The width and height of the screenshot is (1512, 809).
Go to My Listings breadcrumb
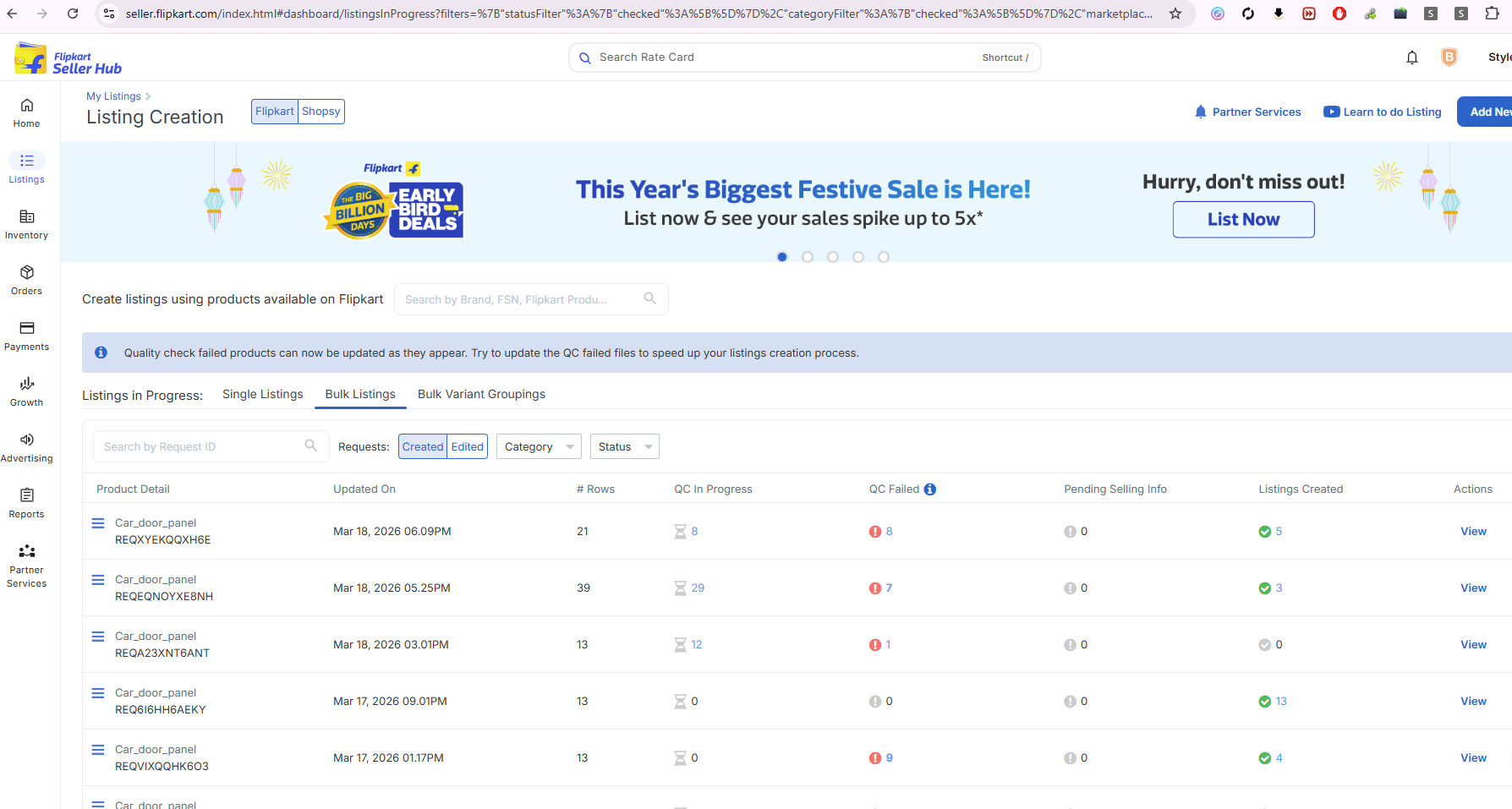(x=113, y=96)
